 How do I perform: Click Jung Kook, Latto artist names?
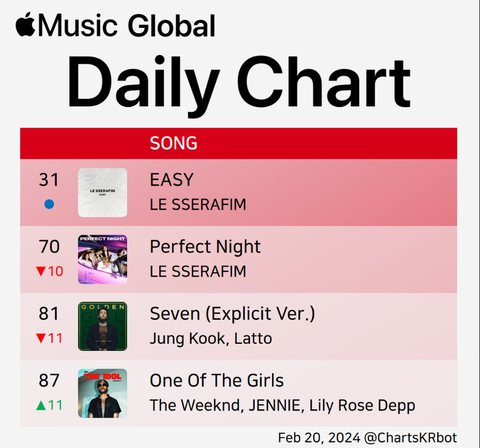[x=211, y=339]
